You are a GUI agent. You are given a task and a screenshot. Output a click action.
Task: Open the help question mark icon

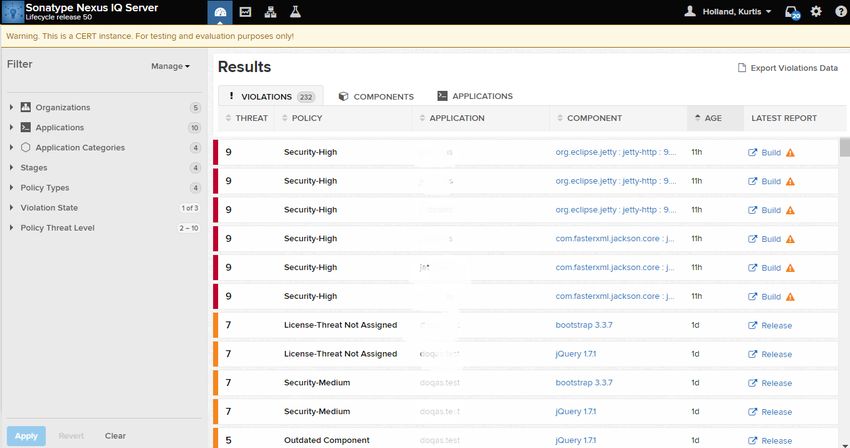(841, 11)
